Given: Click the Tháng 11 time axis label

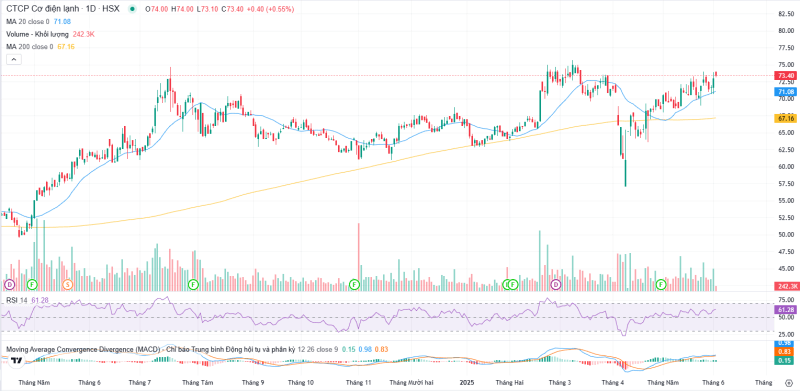Looking at the screenshot, I should 358,382.
